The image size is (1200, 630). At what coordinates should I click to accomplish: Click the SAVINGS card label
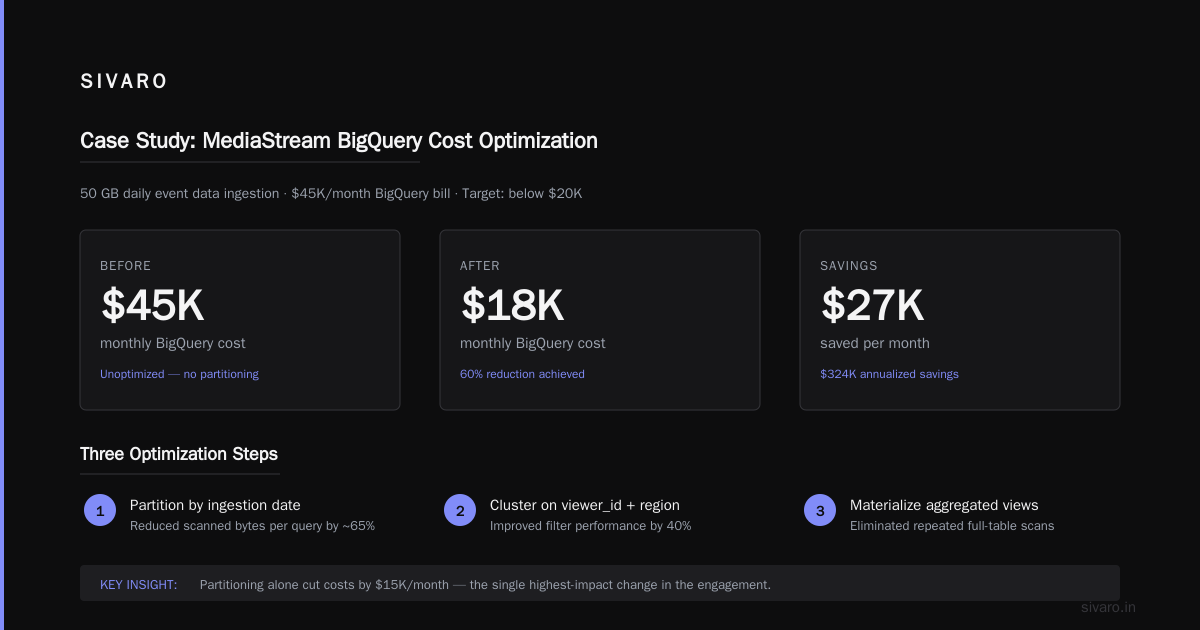pyautogui.click(x=849, y=266)
